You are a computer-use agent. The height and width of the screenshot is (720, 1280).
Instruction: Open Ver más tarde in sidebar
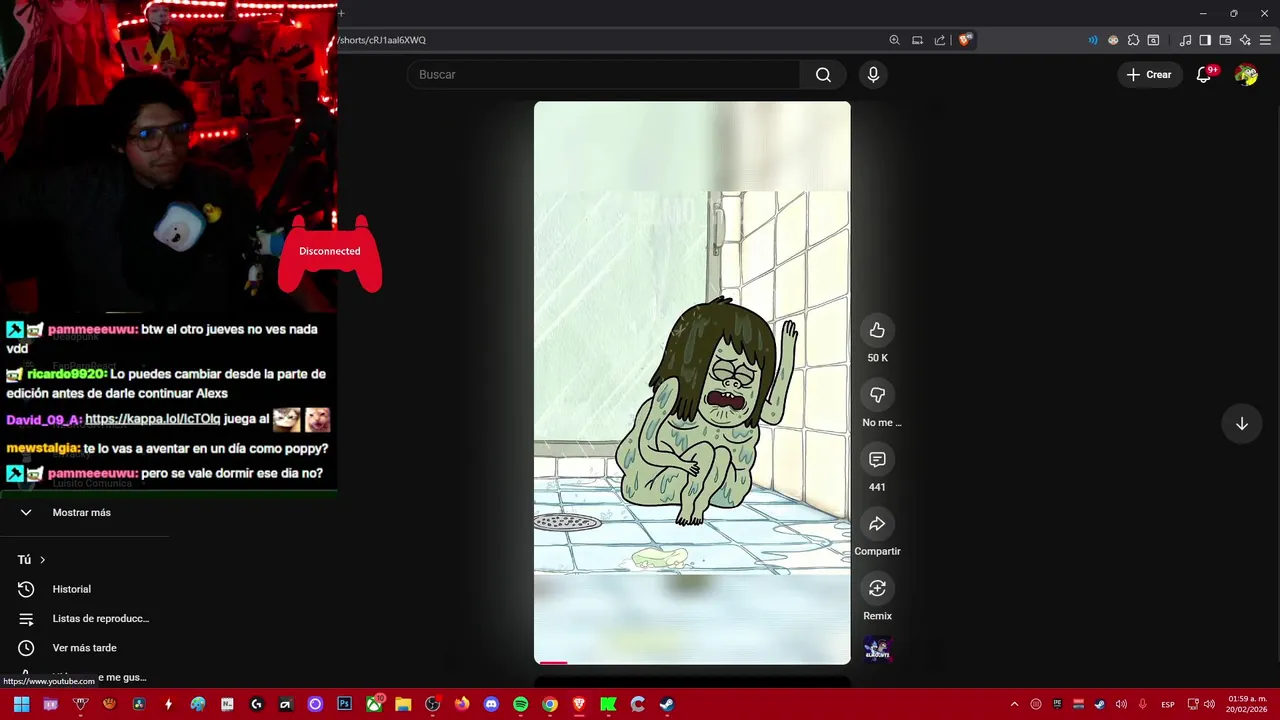tap(84, 648)
